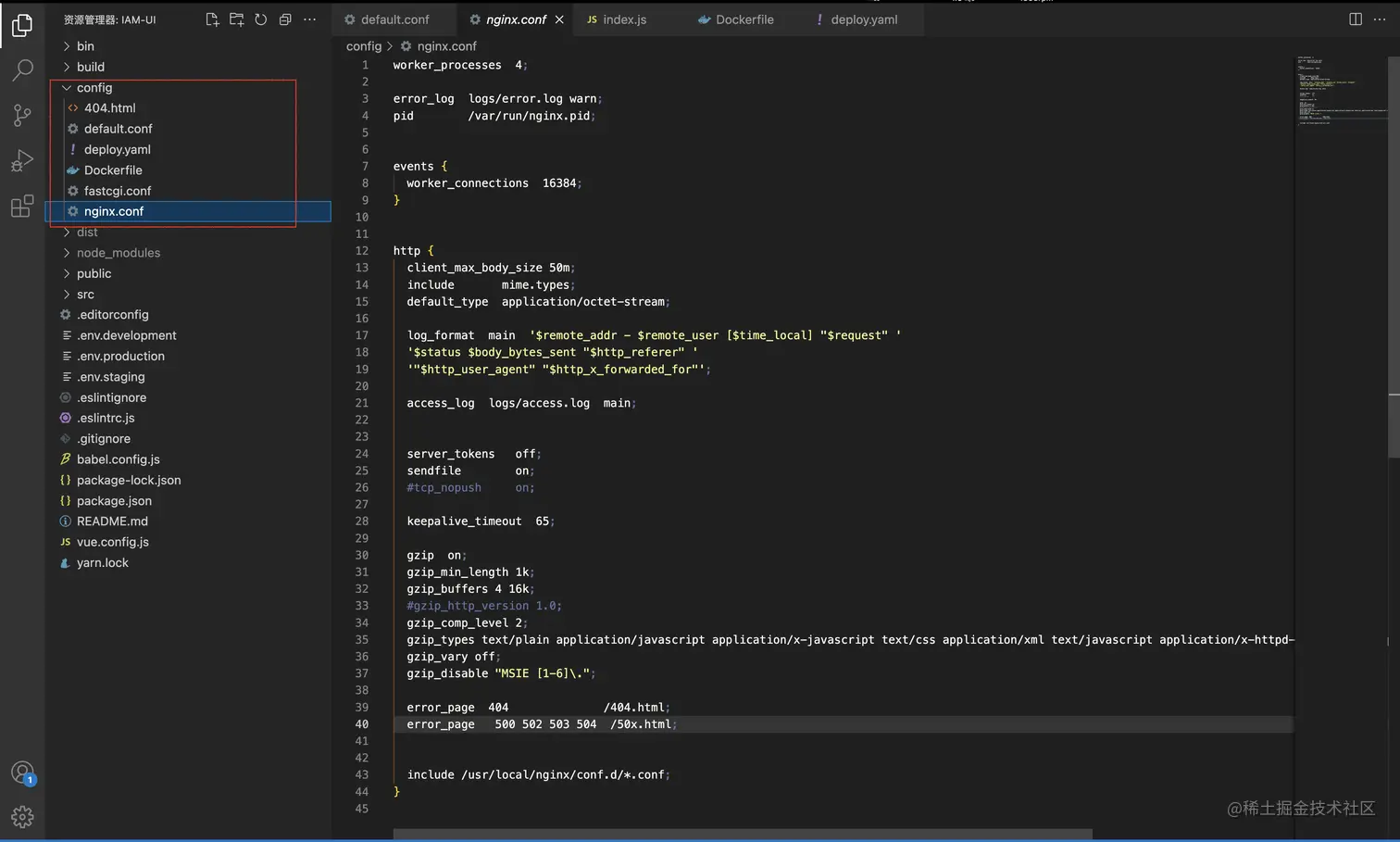
Task: Expand the src folder
Action: point(188,295)
